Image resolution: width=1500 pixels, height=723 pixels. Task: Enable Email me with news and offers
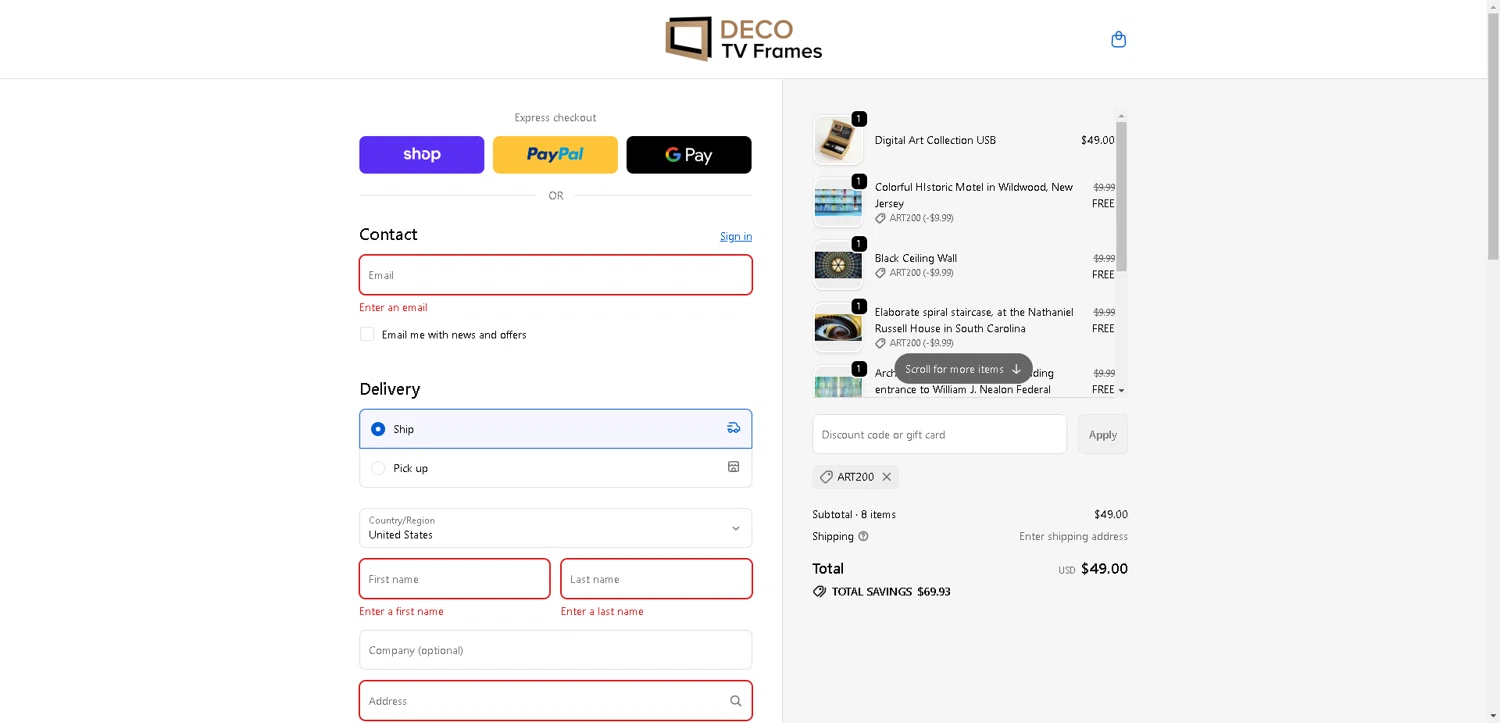[367, 334]
